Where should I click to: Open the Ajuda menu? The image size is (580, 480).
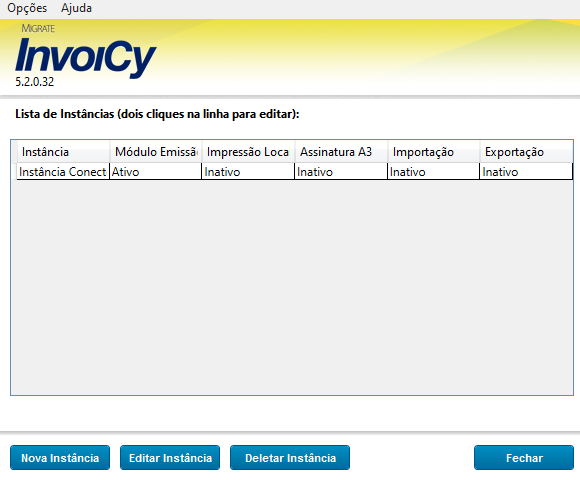click(x=76, y=8)
